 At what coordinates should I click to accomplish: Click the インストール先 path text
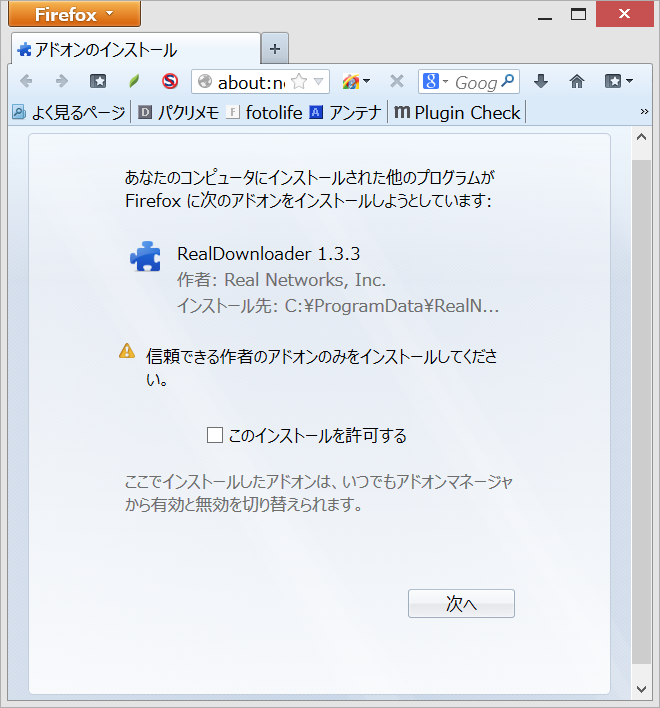click(338, 306)
